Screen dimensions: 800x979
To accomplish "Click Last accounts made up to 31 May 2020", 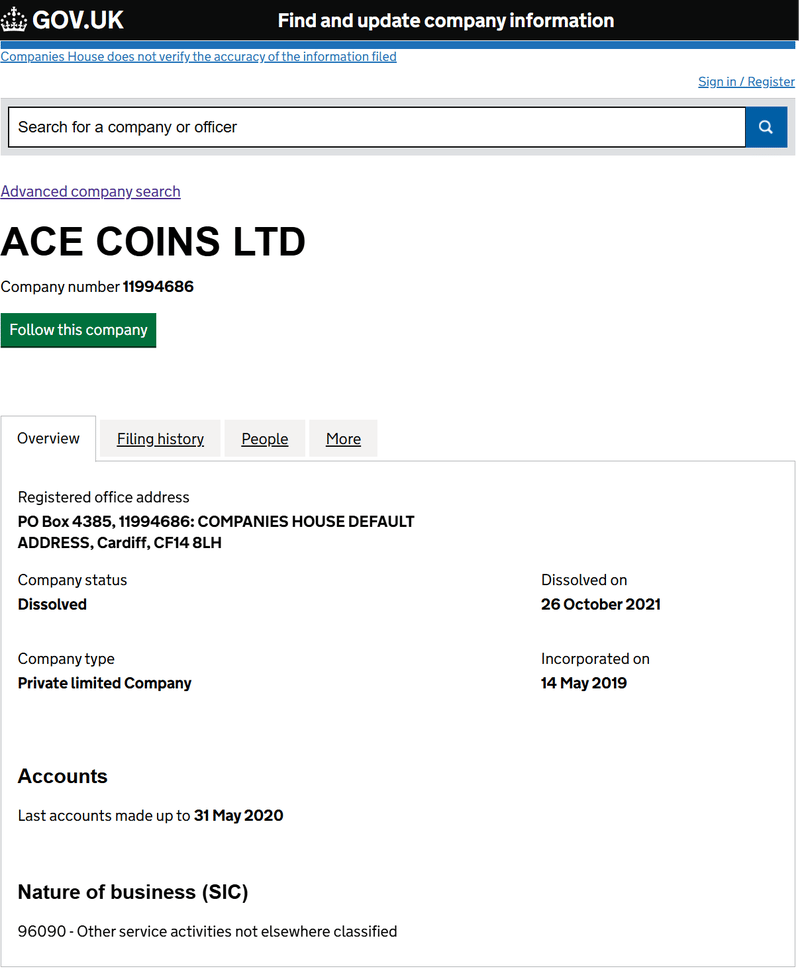I will tap(151, 816).
